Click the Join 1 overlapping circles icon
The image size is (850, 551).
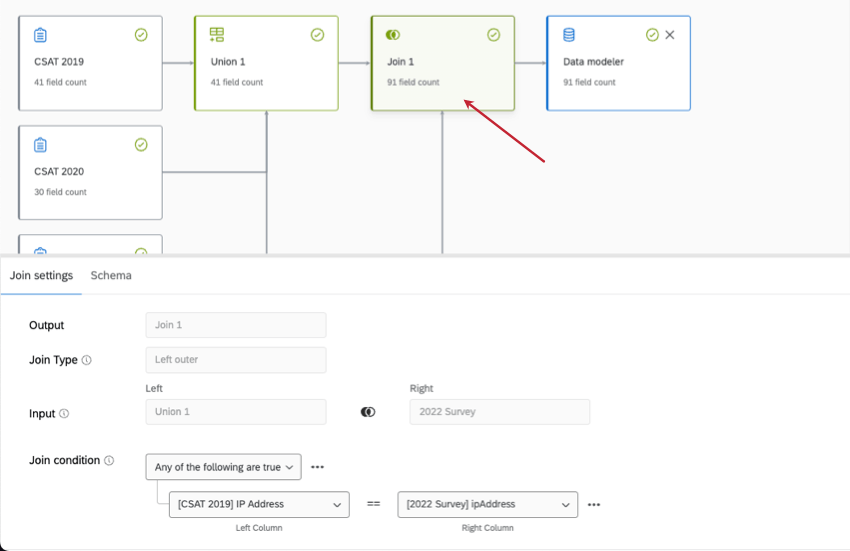coord(393,35)
